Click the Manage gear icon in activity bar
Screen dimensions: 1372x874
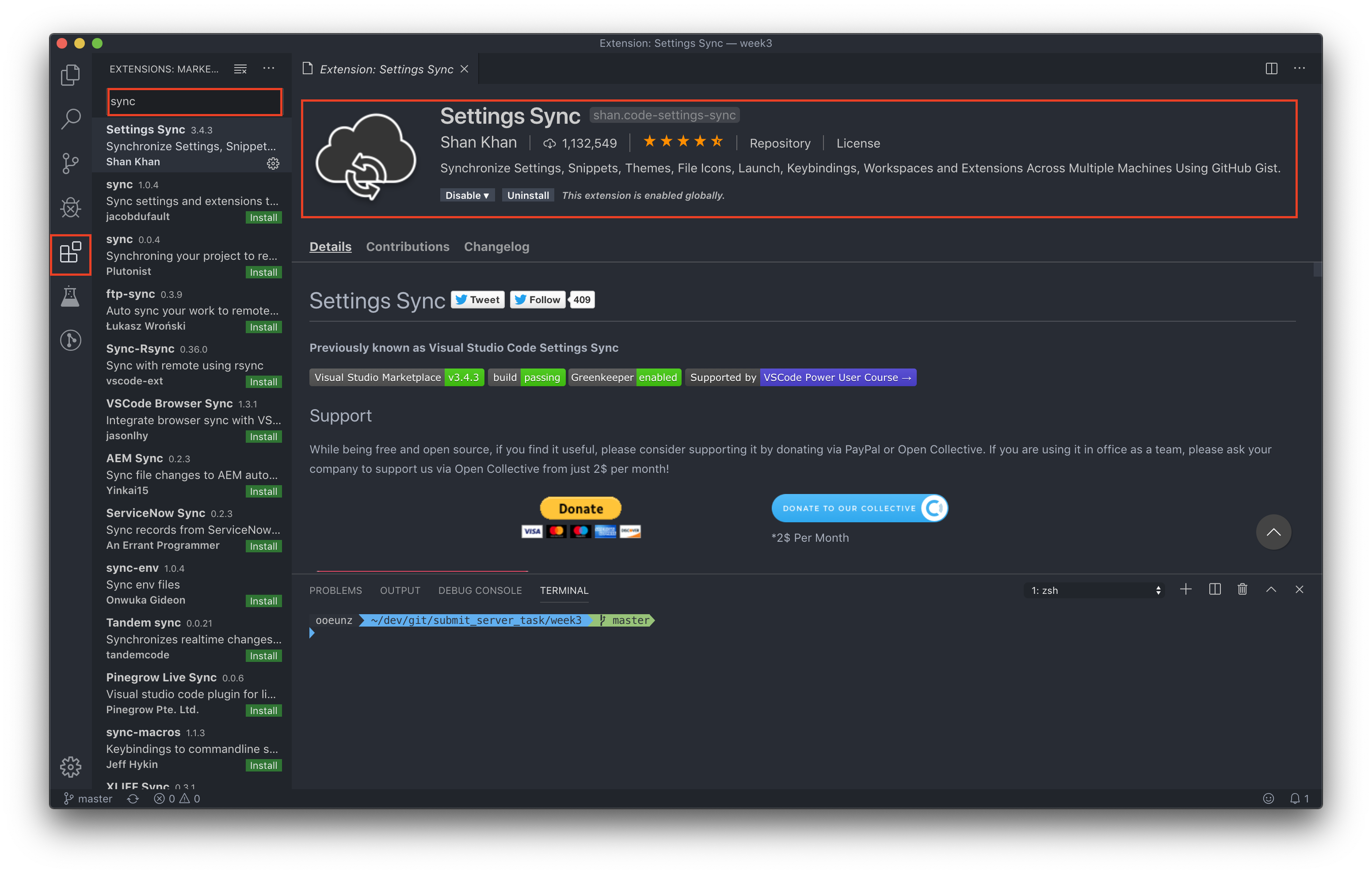(x=70, y=767)
